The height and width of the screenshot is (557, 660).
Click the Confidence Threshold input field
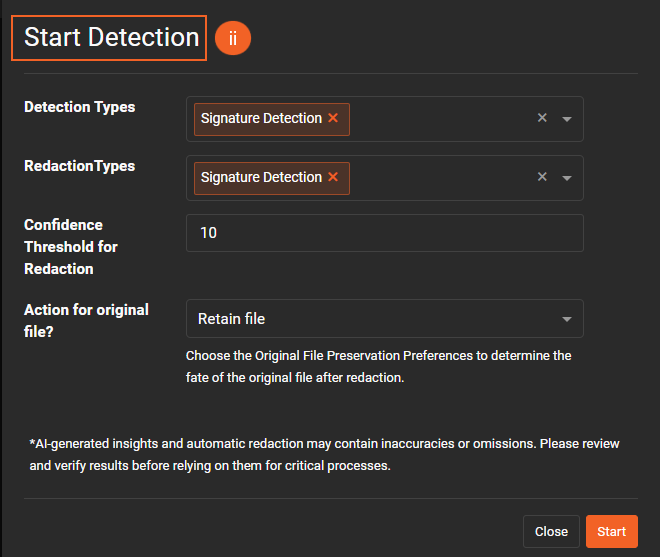(384, 233)
